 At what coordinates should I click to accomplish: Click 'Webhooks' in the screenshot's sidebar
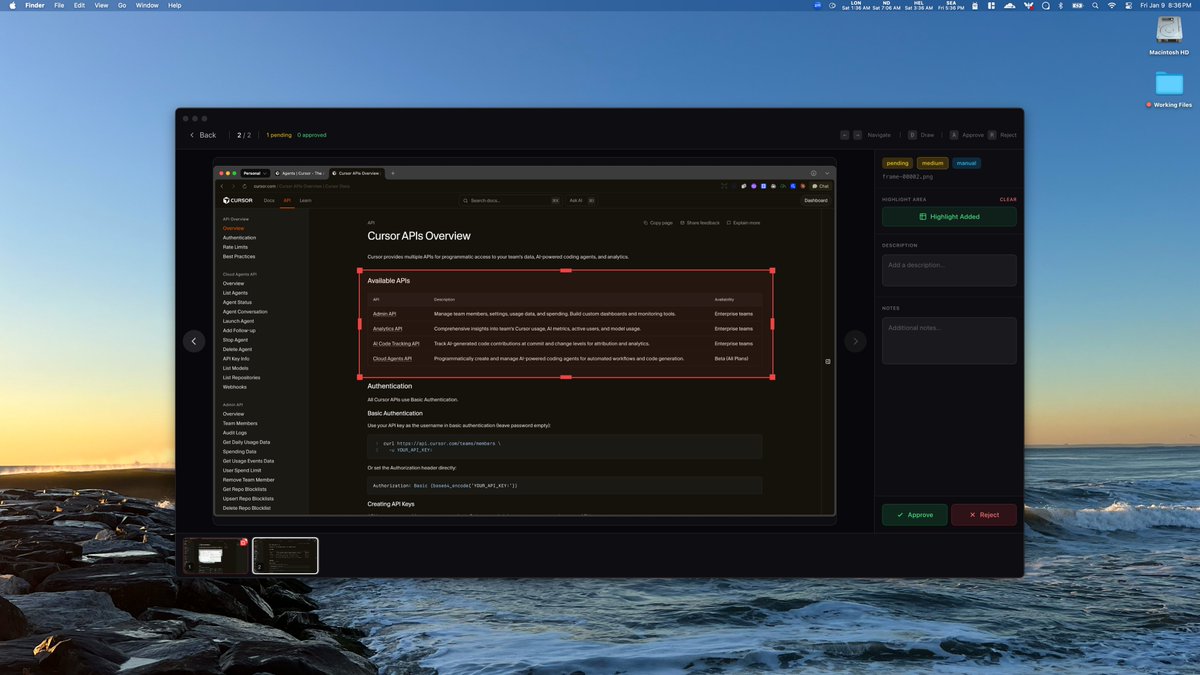235,387
